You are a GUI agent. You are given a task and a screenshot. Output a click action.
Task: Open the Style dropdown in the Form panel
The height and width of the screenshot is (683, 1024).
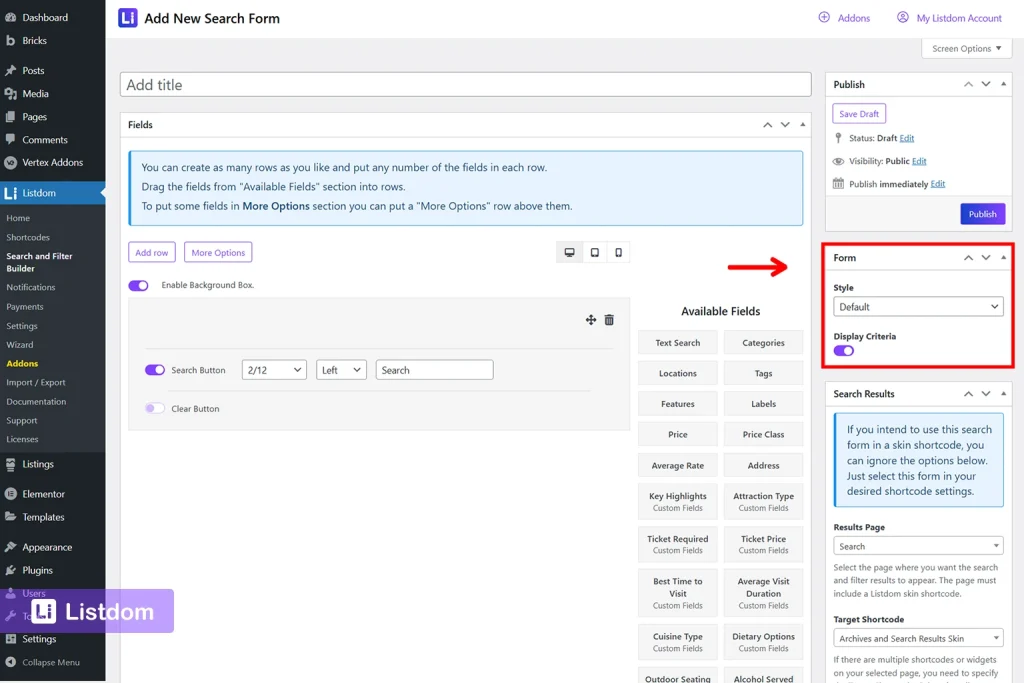[x=918, y=305]
